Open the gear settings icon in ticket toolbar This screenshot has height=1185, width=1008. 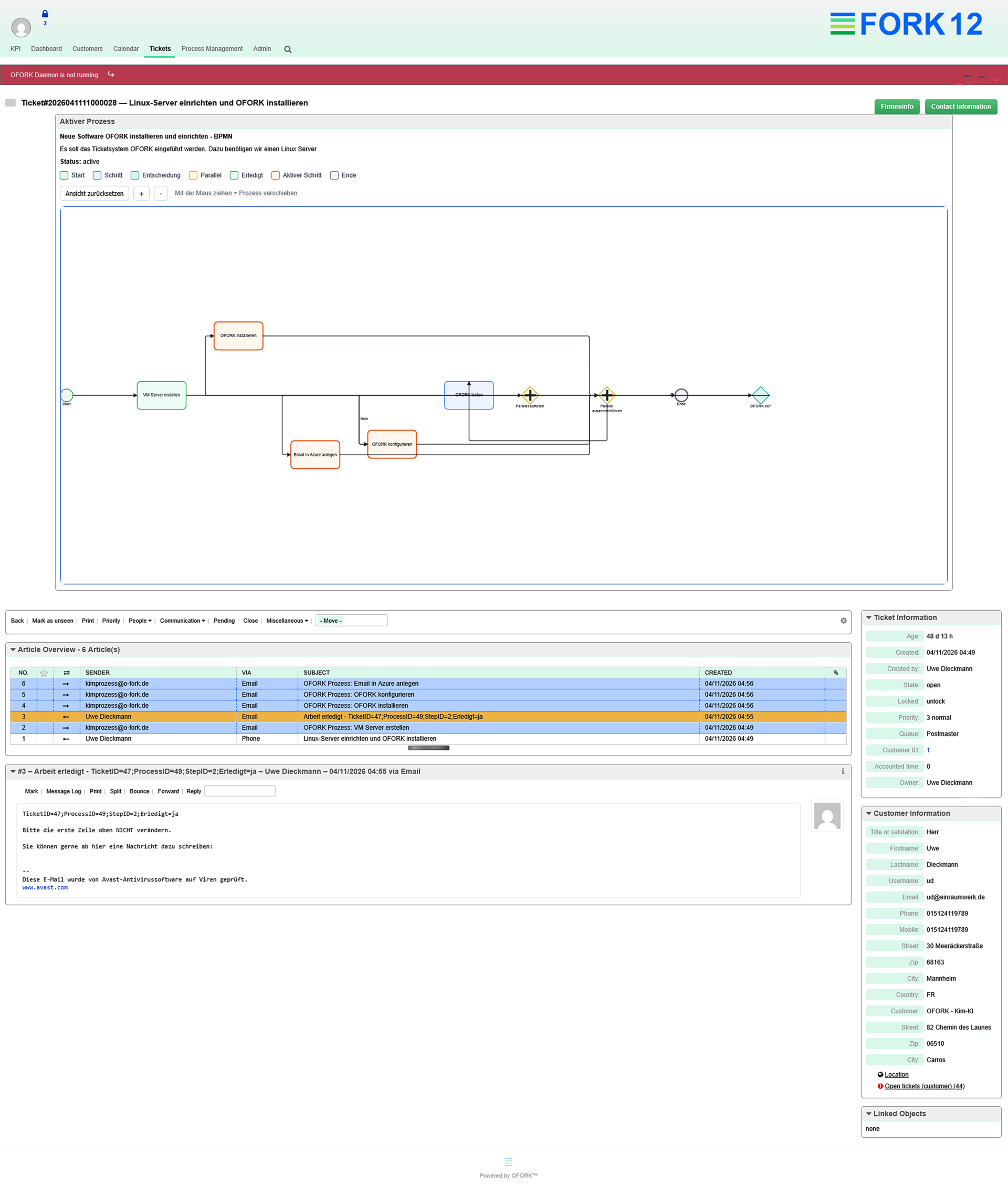(844, 621)
